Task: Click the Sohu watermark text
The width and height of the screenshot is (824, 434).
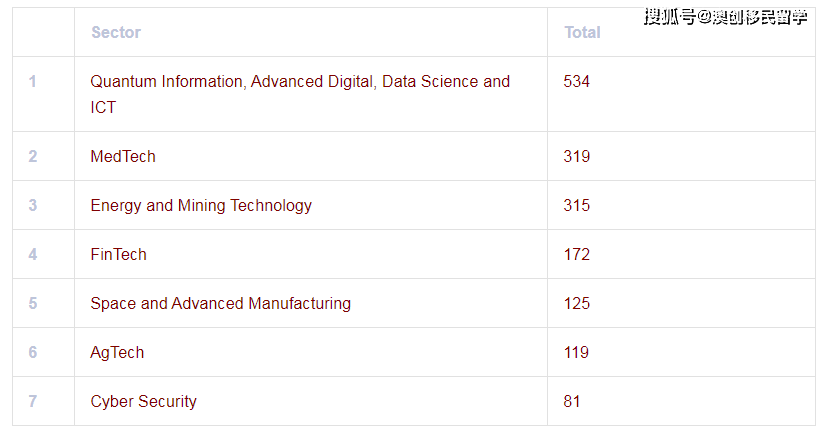Action: click(x=725, y=17)
